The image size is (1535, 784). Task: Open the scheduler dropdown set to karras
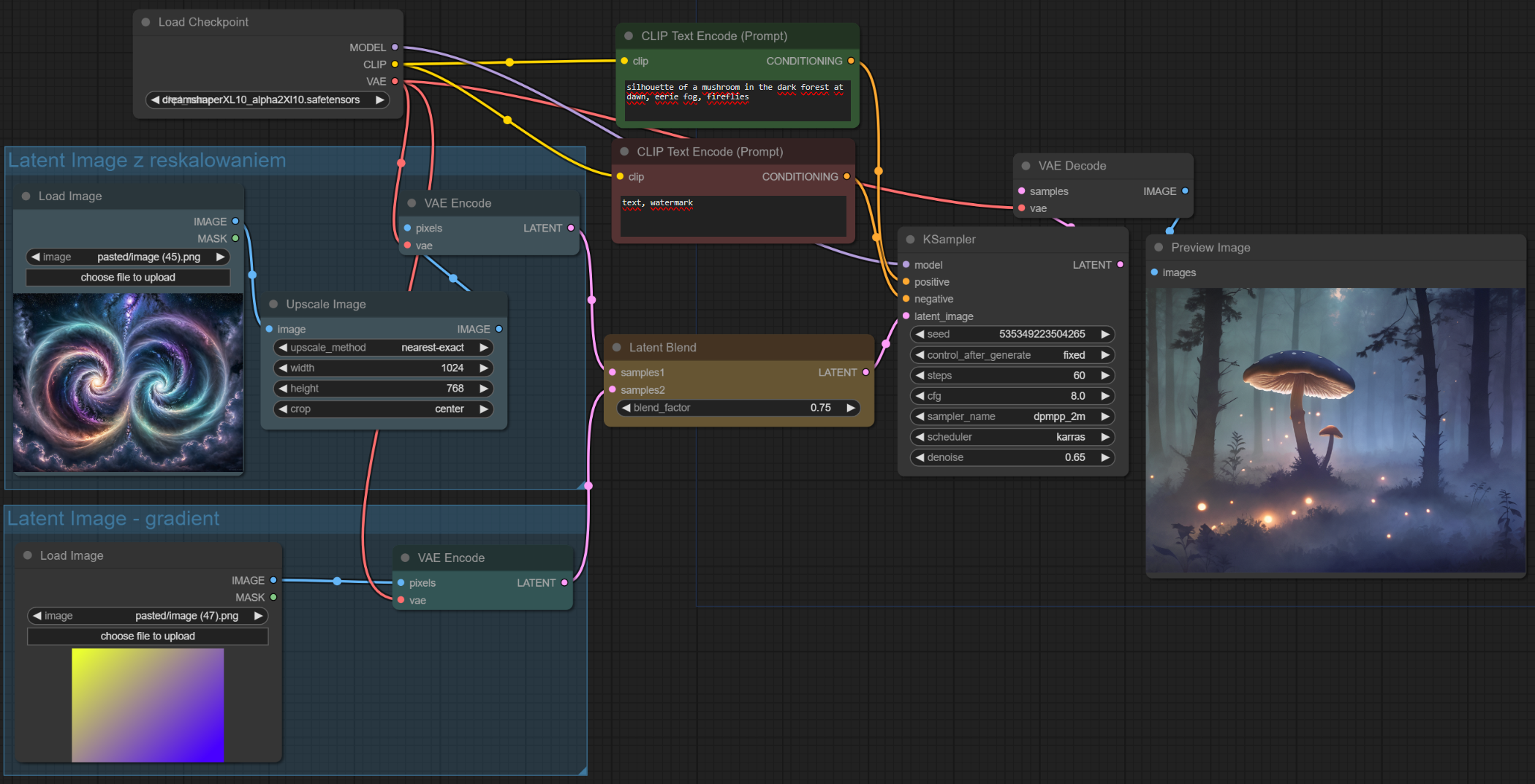[x=1012, y=437]
